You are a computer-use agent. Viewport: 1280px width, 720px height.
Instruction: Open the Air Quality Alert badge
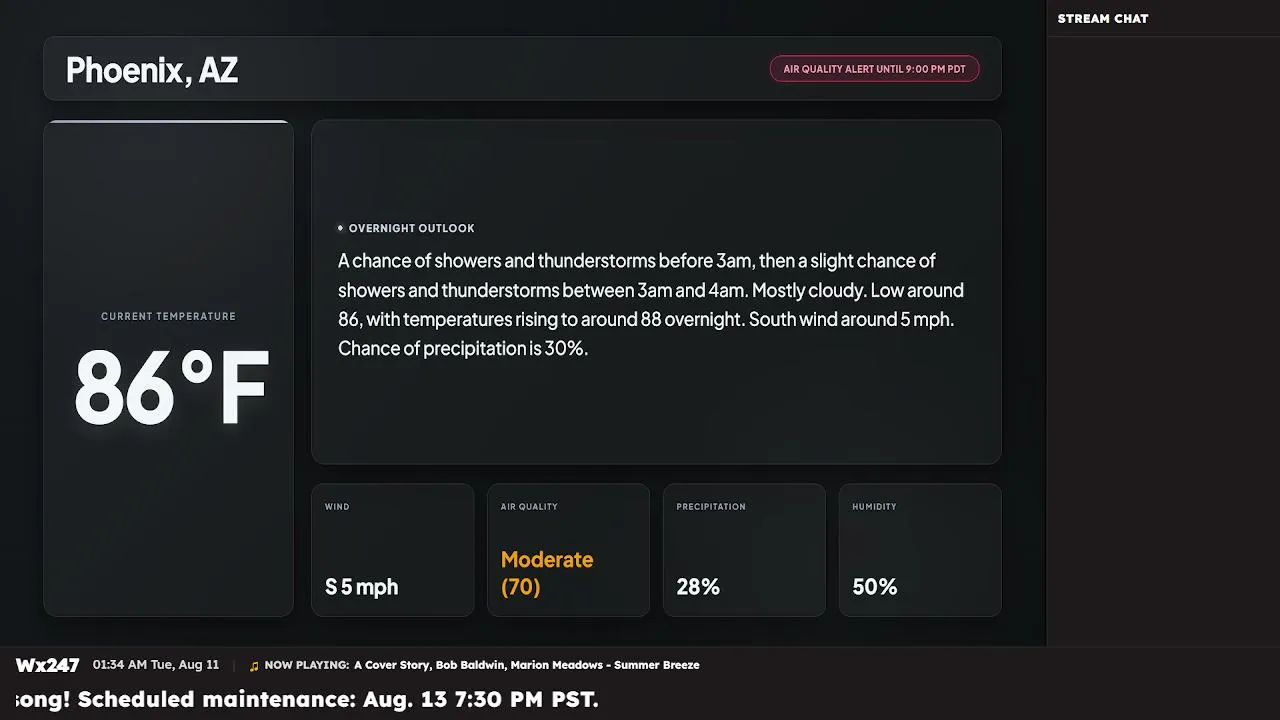[x=874, y=69]
